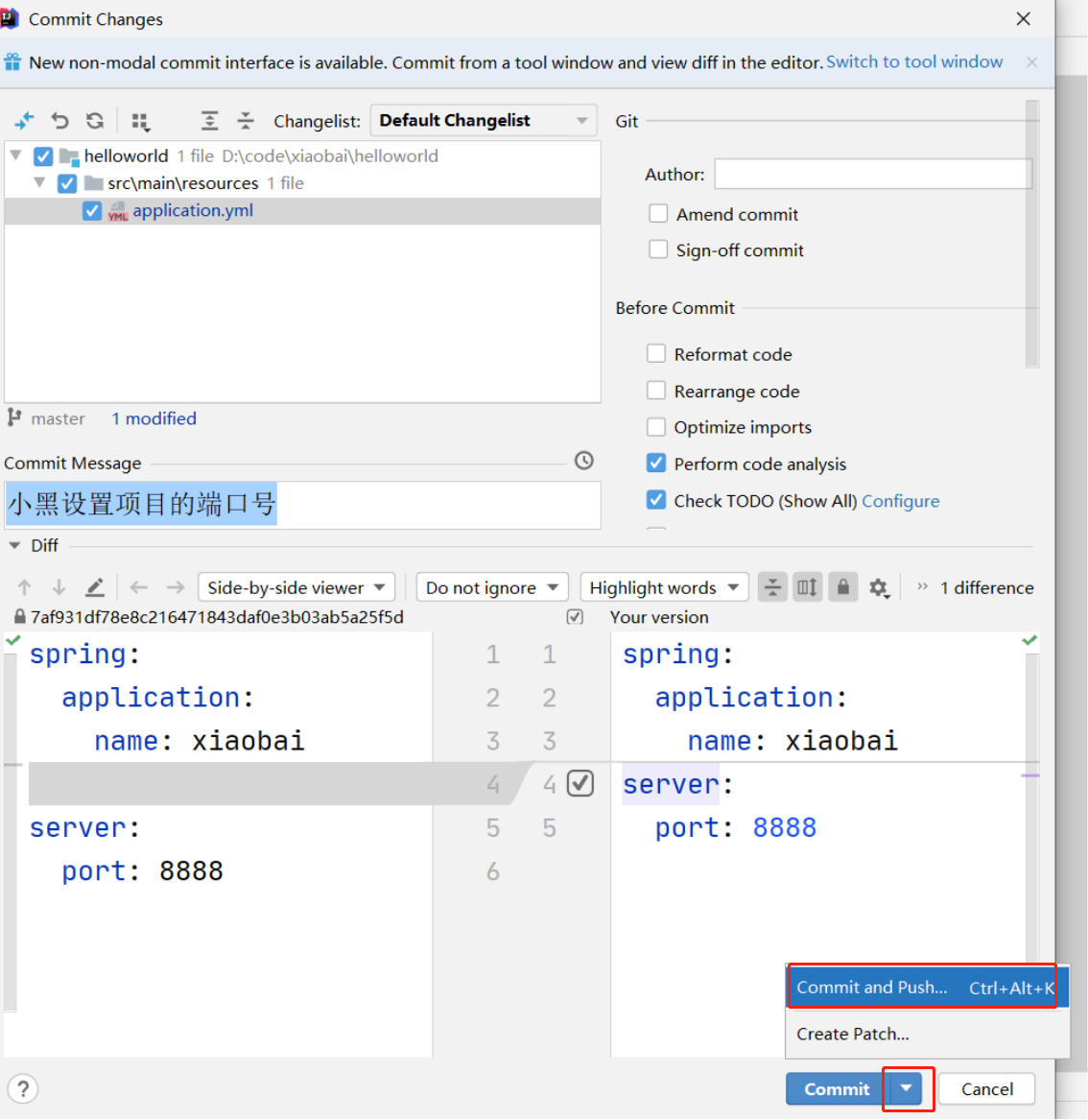Click the Cancel button

[x=986, y=1088]
